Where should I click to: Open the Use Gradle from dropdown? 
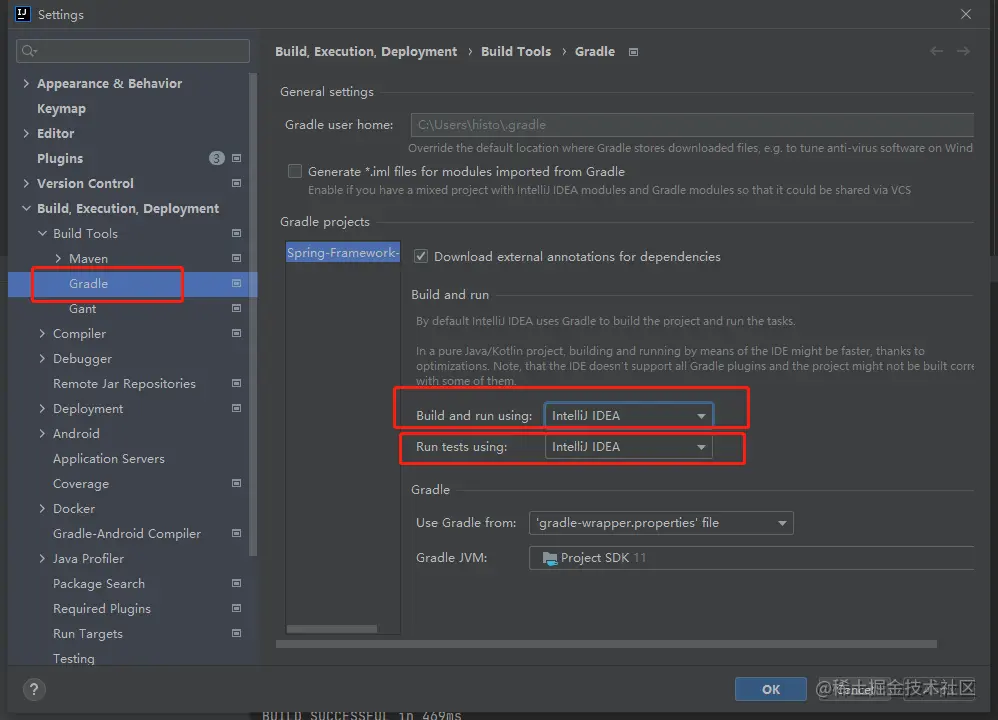[x=661, y=523]
